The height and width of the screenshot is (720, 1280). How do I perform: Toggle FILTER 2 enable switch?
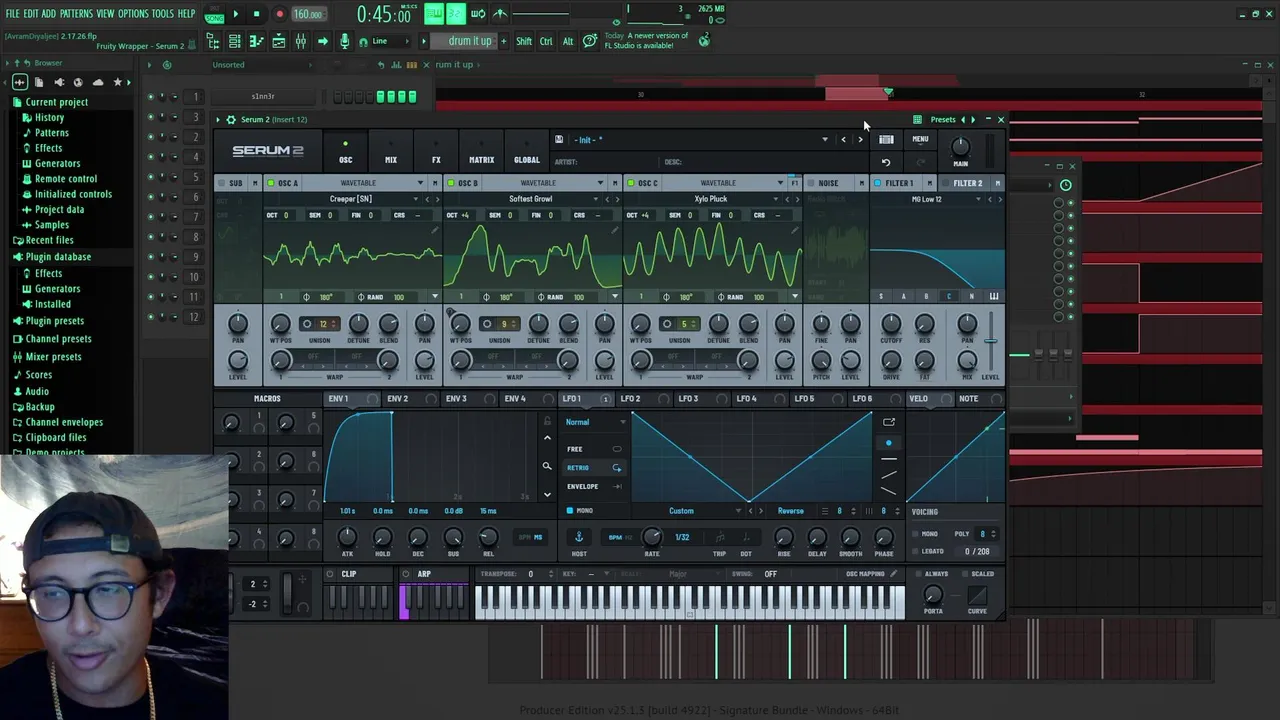pos(945,183)
